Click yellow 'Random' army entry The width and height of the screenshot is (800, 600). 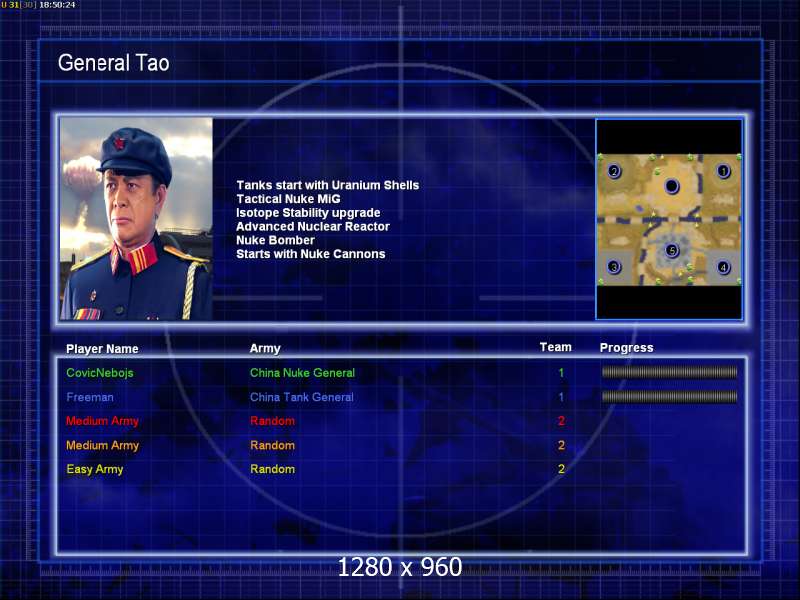point(272,469)
